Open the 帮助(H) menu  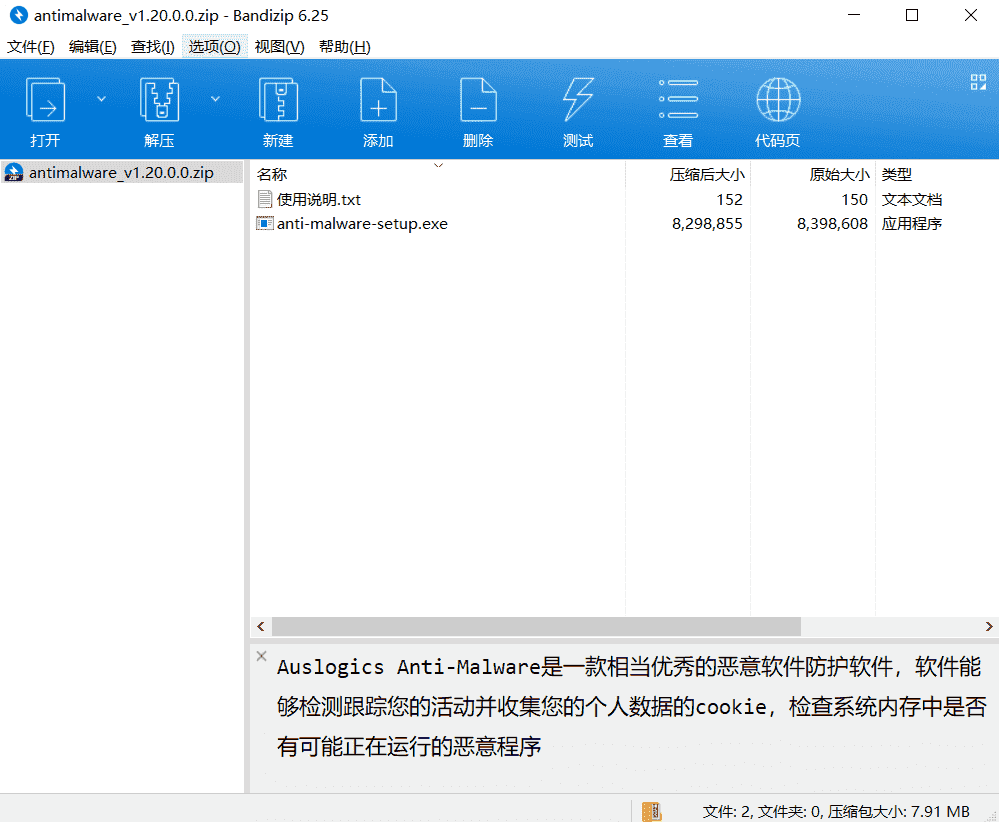point(345,47)
